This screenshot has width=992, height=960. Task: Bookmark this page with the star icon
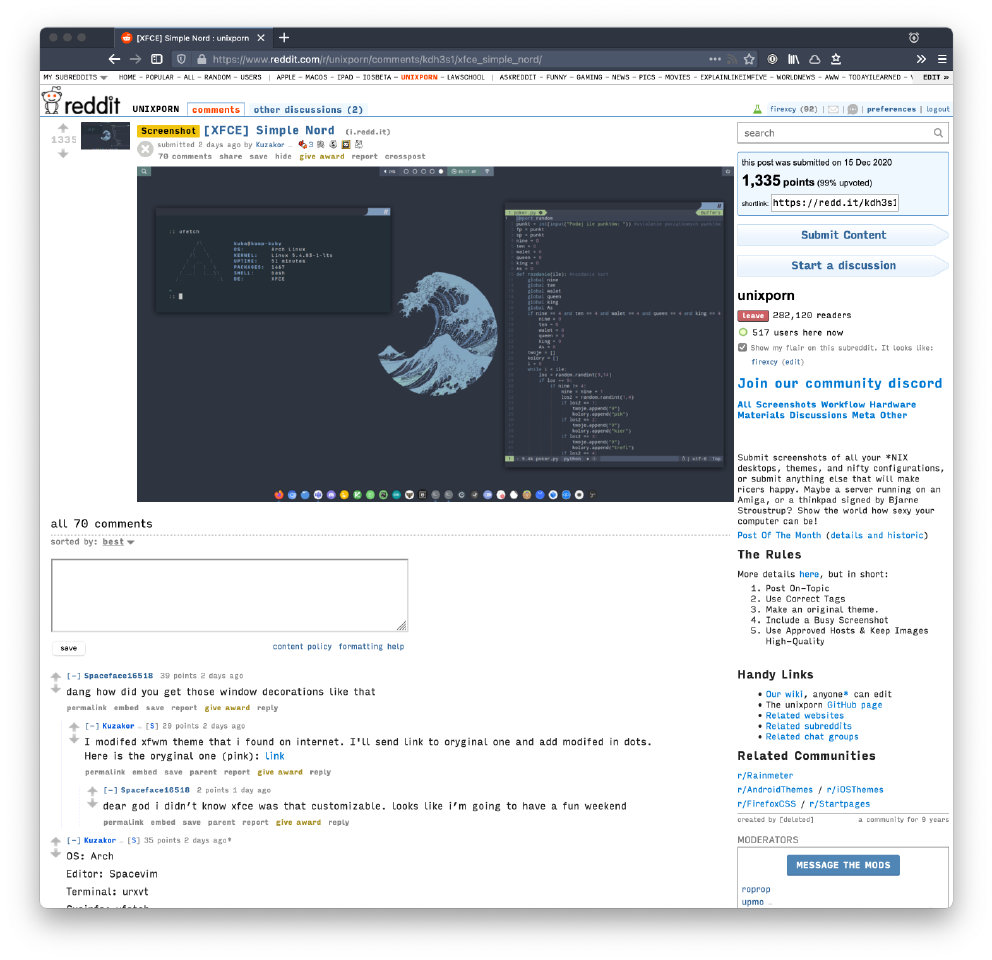coord(749,59)
